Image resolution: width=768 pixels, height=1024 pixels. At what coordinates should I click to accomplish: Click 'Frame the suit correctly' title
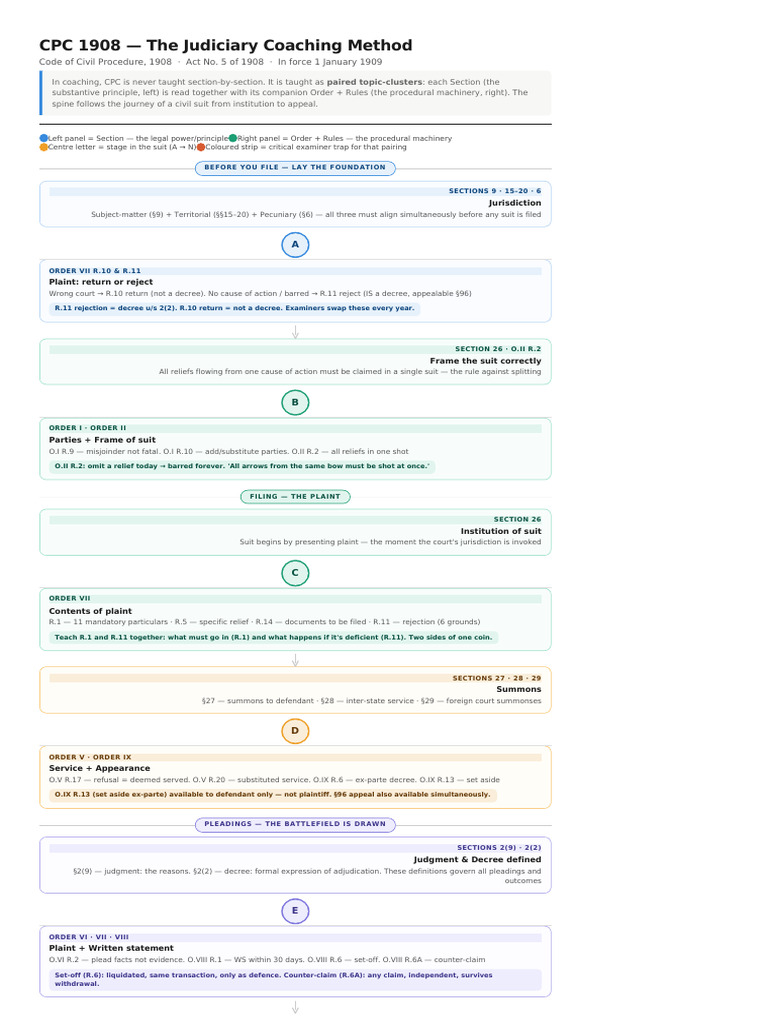(485, 360)
